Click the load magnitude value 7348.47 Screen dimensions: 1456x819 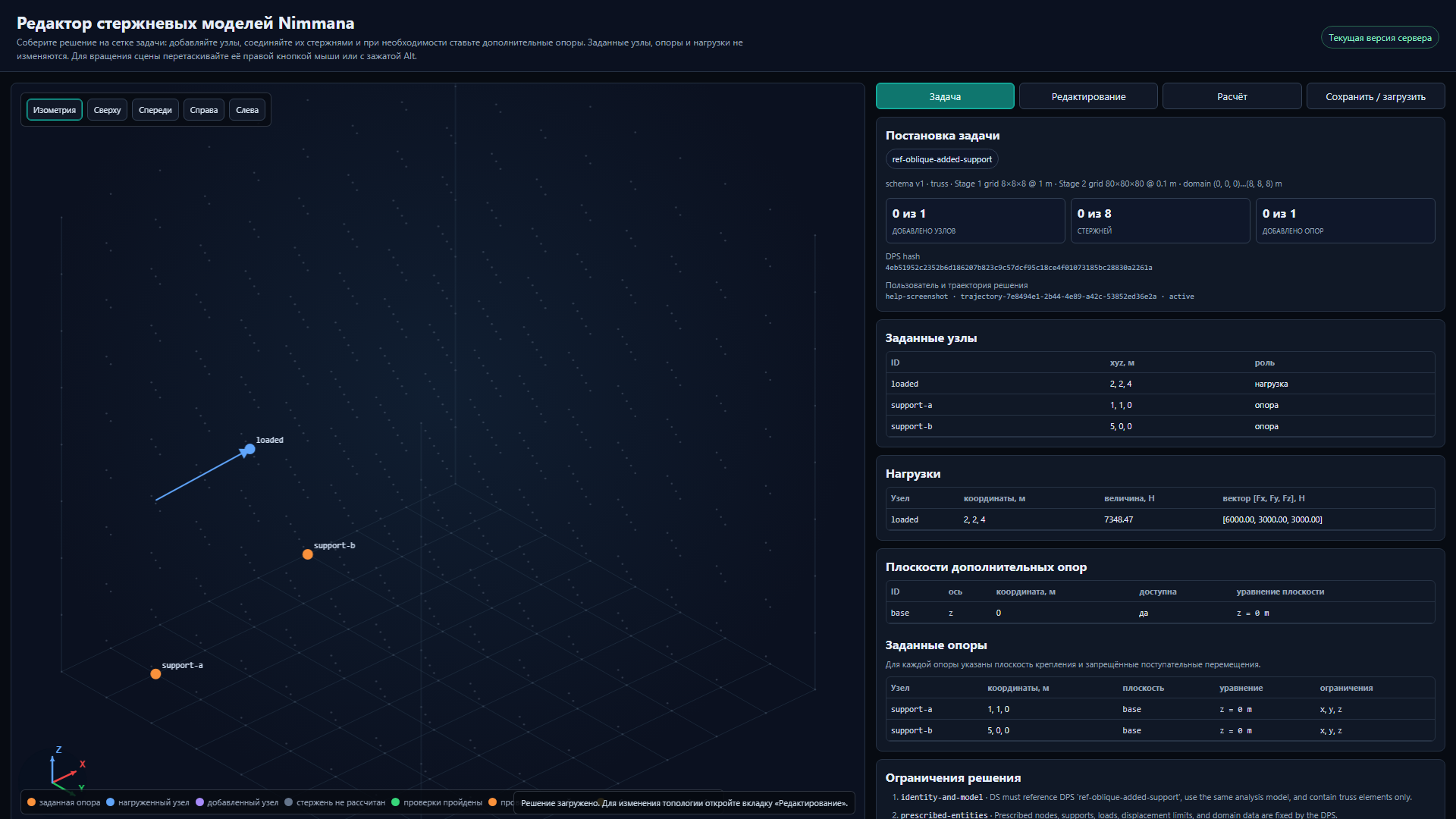1119,519
